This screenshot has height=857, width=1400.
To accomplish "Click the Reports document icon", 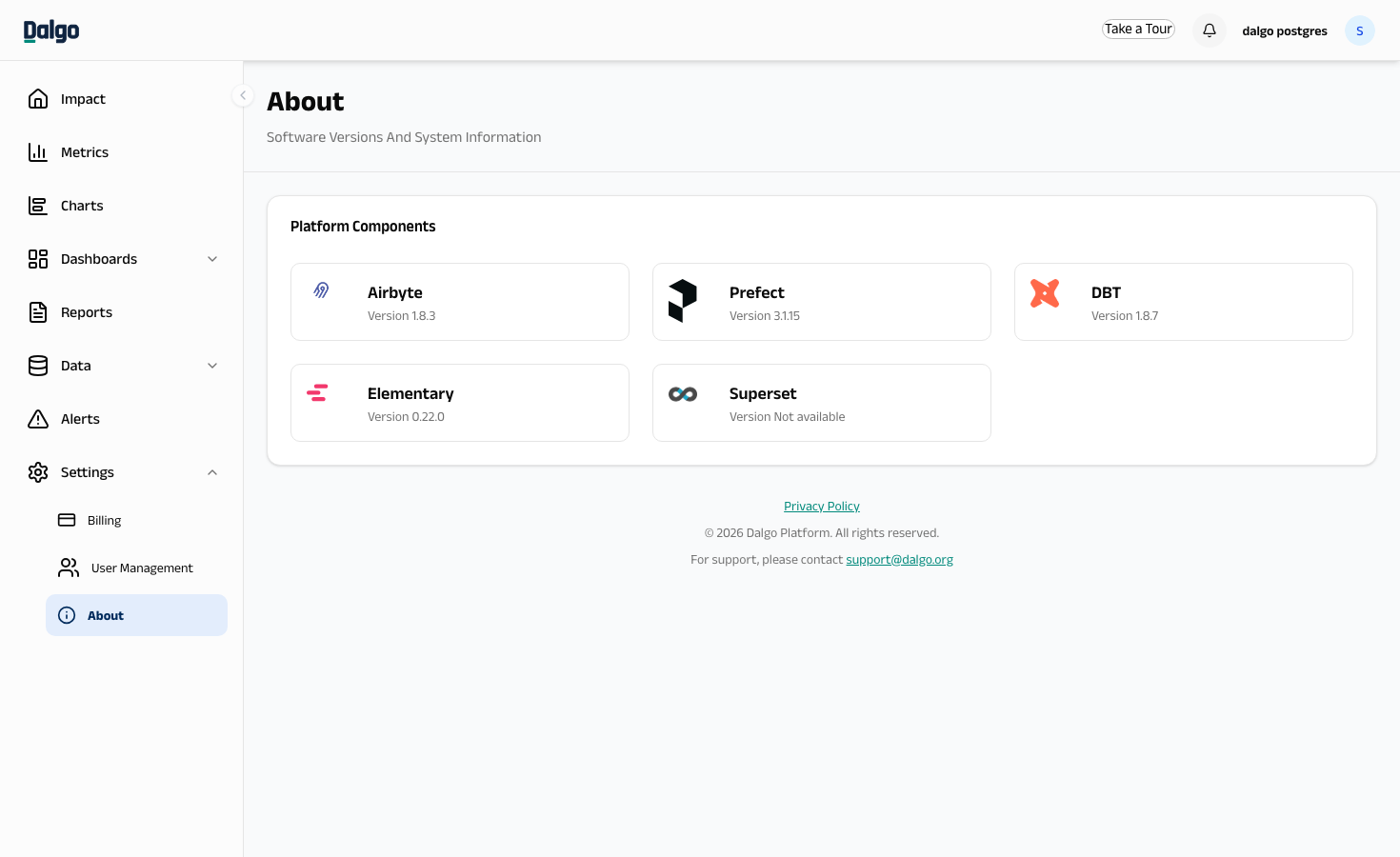I will pyautogui.click(x=38, y=312).
